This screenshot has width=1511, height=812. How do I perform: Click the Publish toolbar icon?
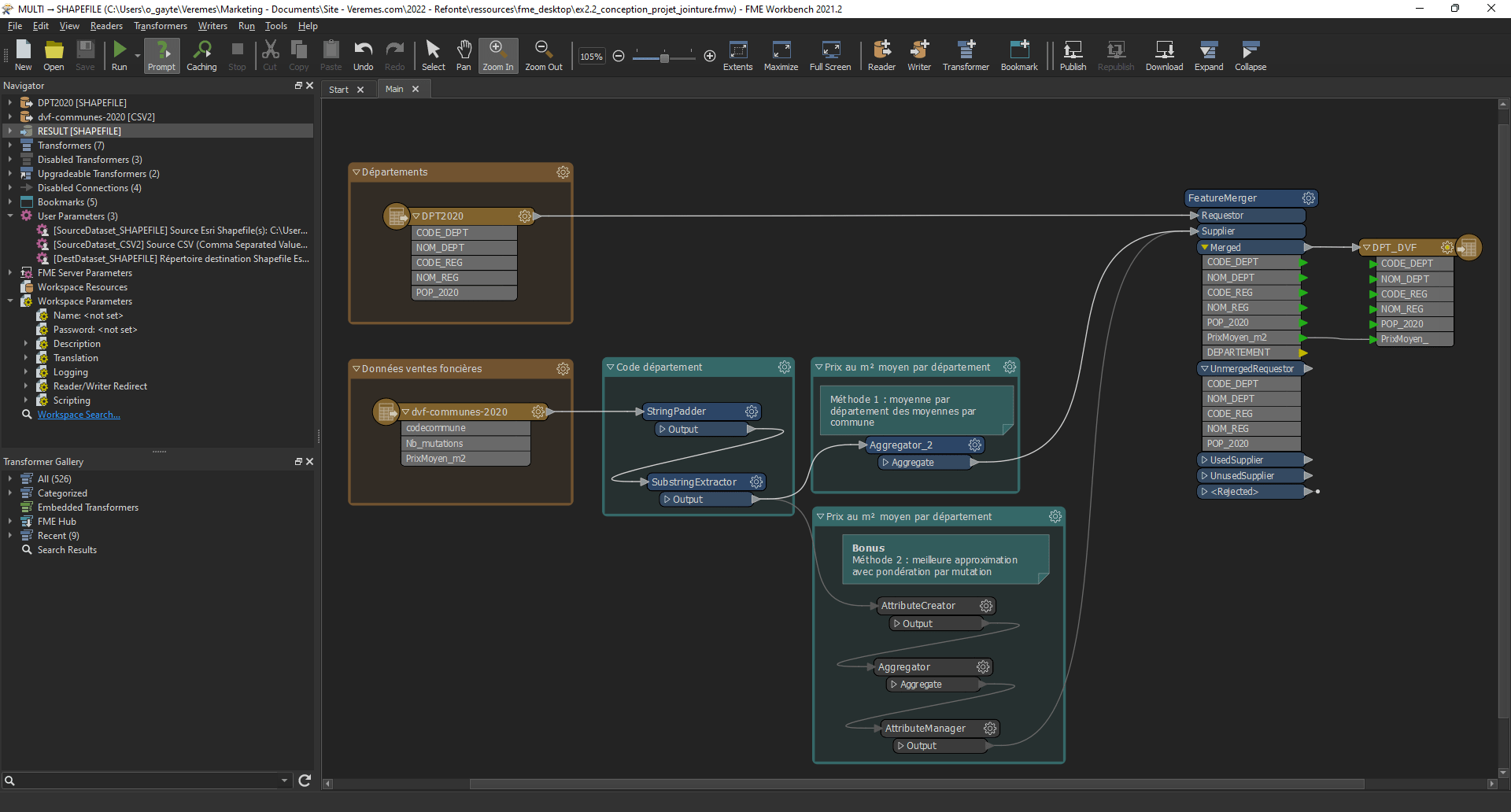click(1073, 55)
